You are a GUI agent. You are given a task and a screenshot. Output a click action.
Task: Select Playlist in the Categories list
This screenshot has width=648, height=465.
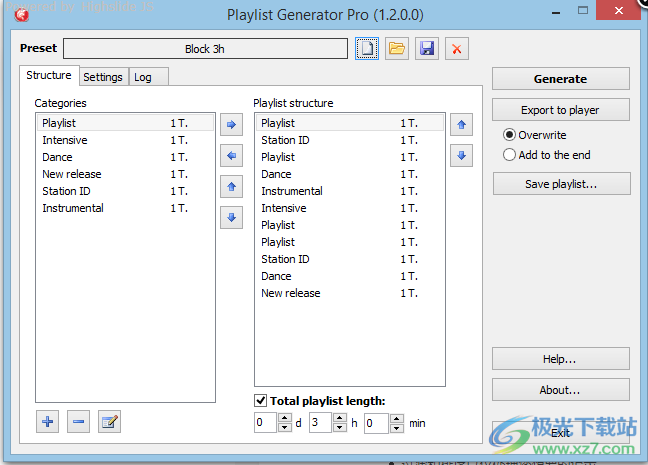pos(125,123)
